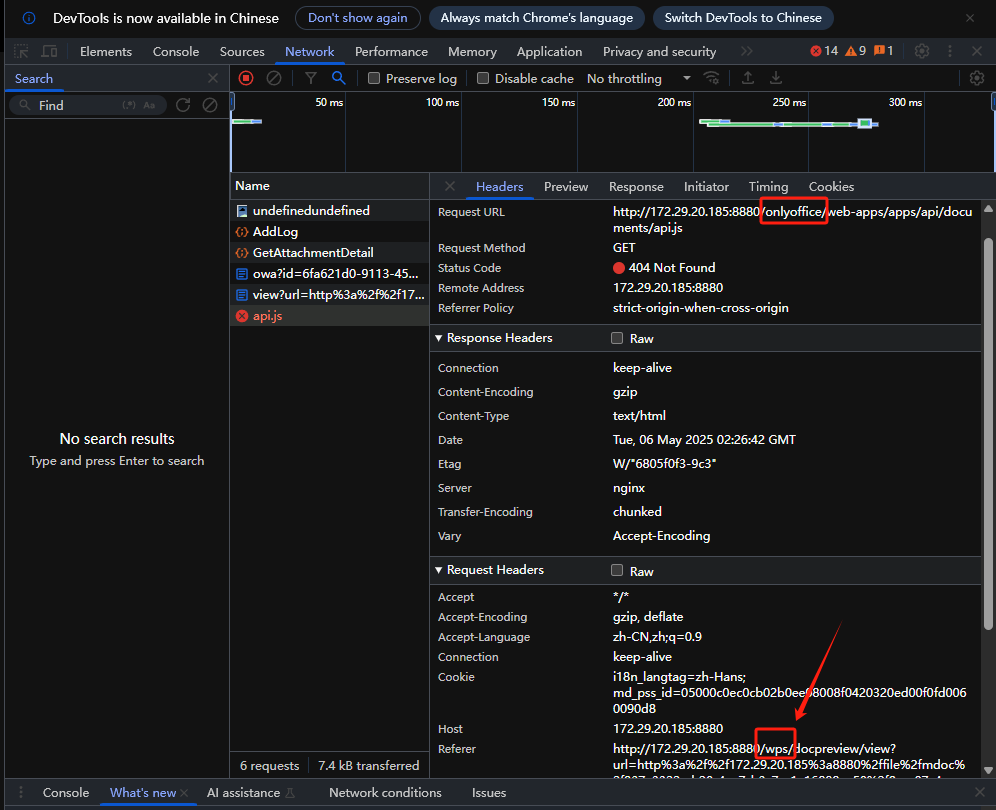Check the Disable cache checkbox
This screenshot has width=996, height=810.
[x=483, y=78]
